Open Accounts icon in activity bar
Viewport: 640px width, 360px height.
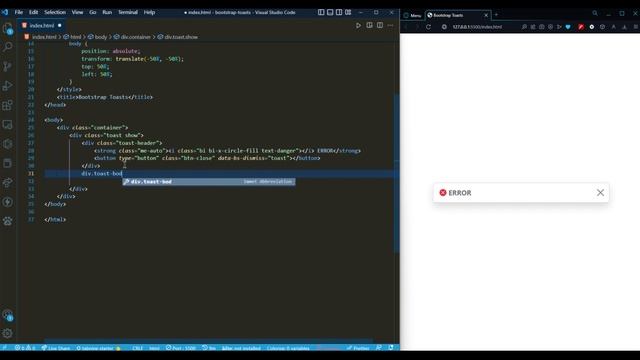pos(7,315)
